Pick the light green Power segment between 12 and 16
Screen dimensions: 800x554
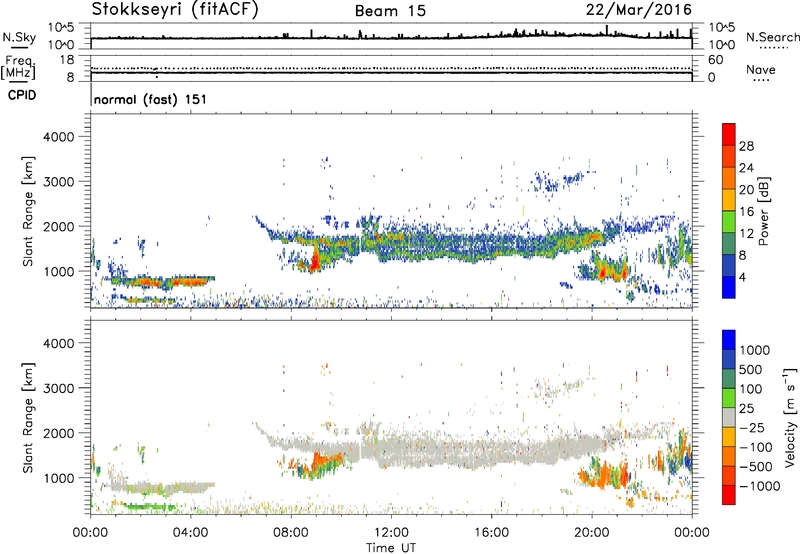(729, 221)
